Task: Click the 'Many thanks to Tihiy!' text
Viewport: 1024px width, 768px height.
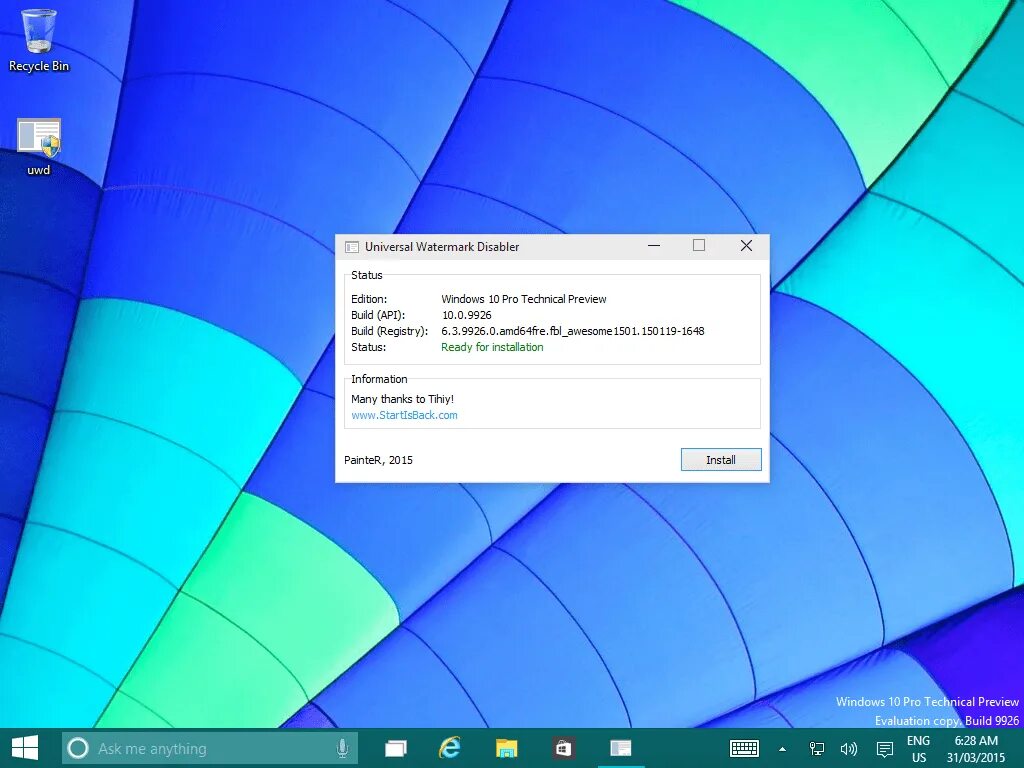Action: coord(402,399)
